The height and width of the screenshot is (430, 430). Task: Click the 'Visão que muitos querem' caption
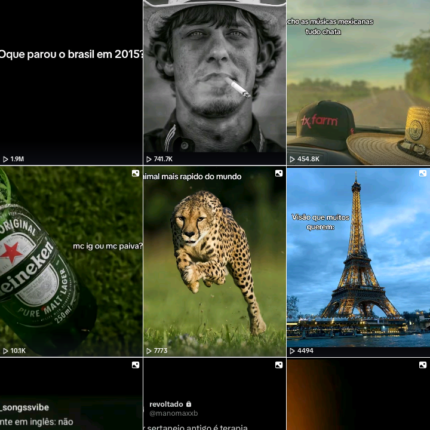pyautogui.click(x=320, y=222)
